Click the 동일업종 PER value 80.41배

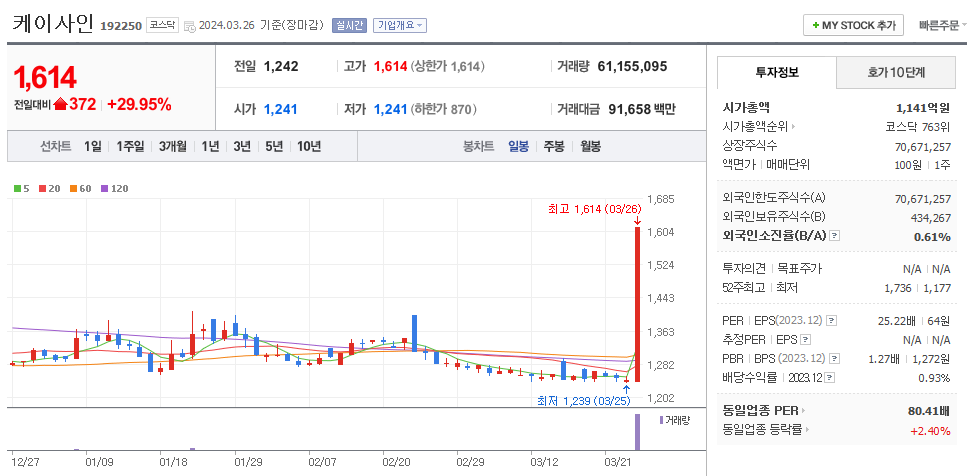pos(929,411)
